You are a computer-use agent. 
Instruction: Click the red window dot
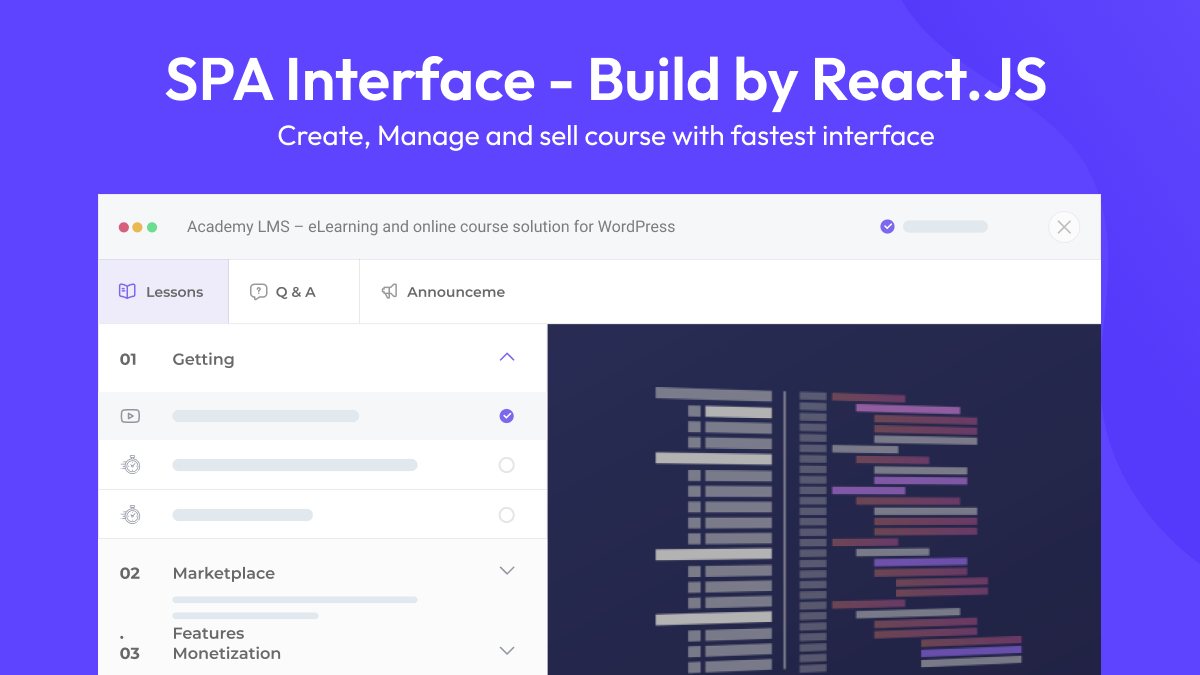point(124,227)
